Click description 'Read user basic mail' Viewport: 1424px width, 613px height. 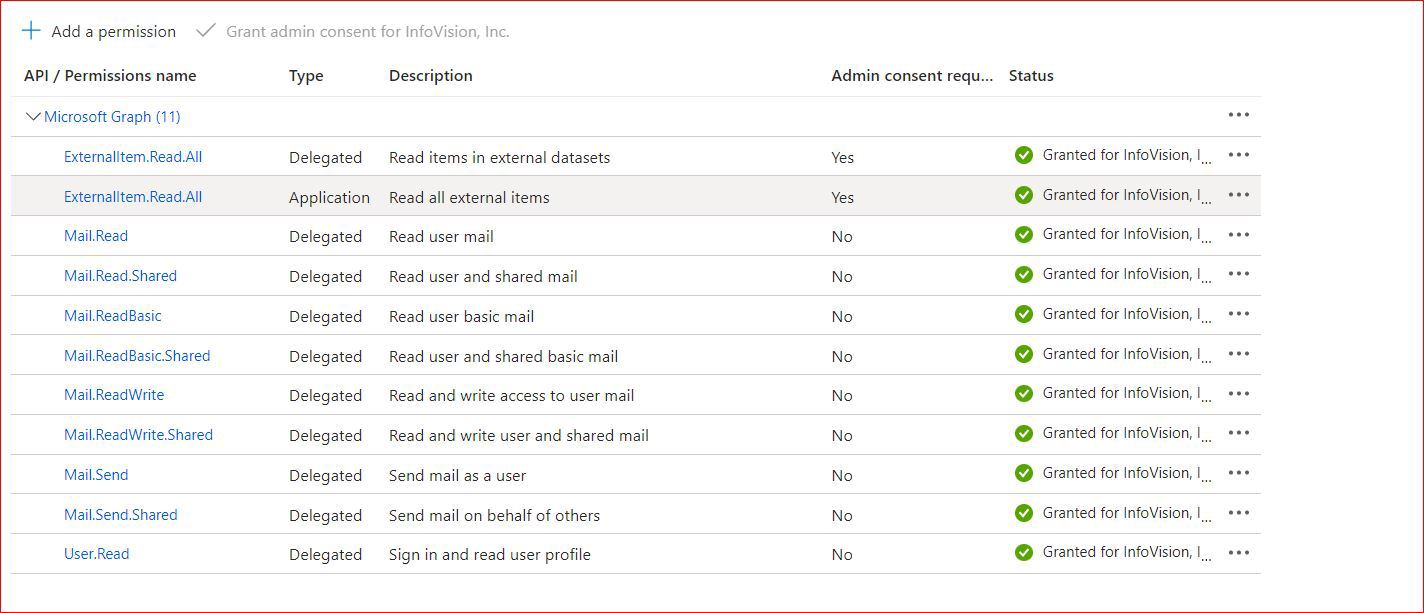pos(461,317)
